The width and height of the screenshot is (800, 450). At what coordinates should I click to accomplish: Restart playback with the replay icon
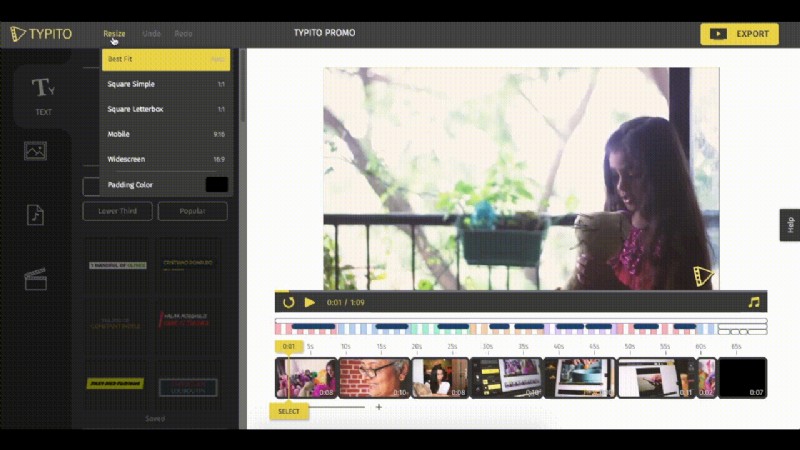(288, 303)
